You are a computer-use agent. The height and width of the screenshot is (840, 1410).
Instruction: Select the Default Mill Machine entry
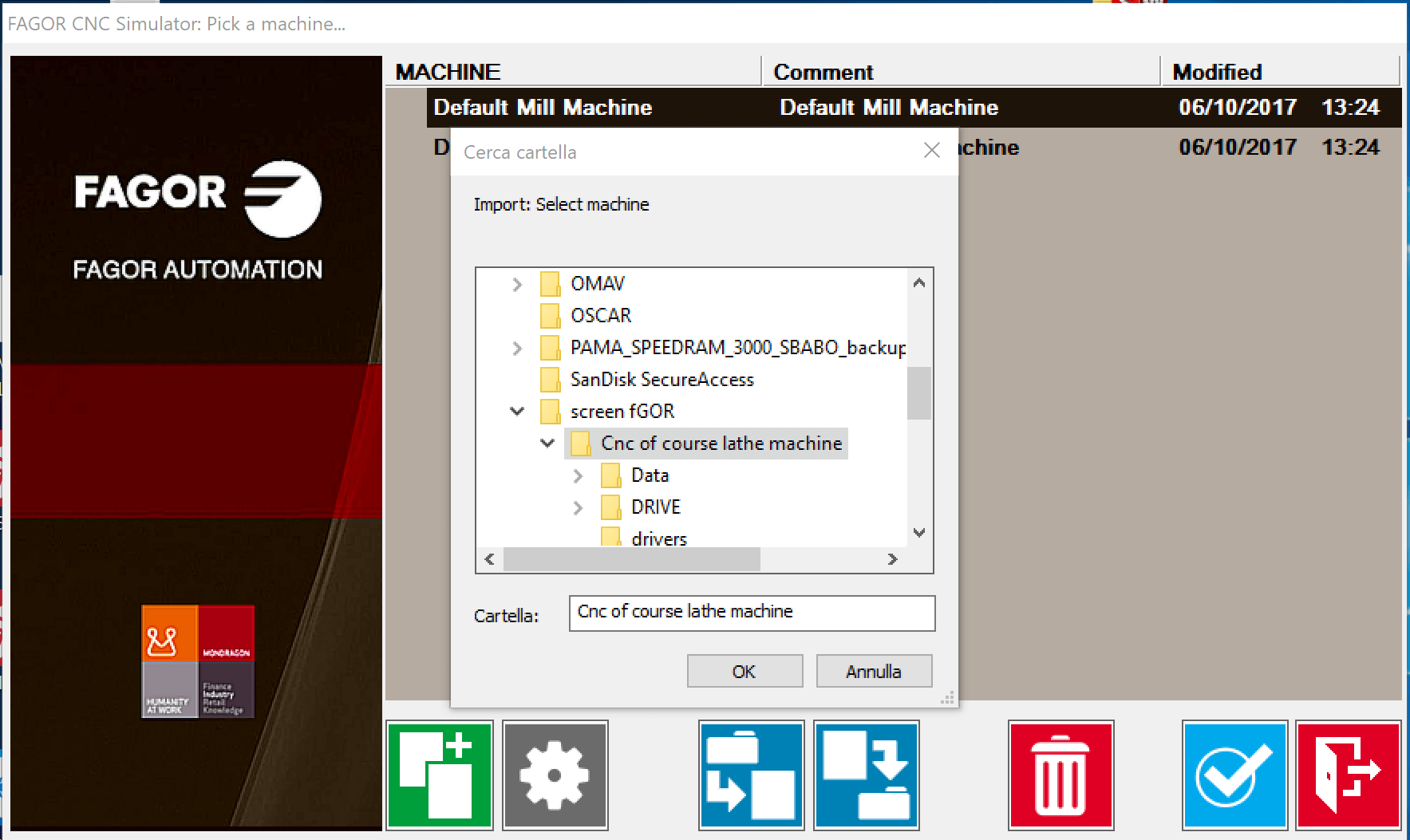tap(542, 107)
